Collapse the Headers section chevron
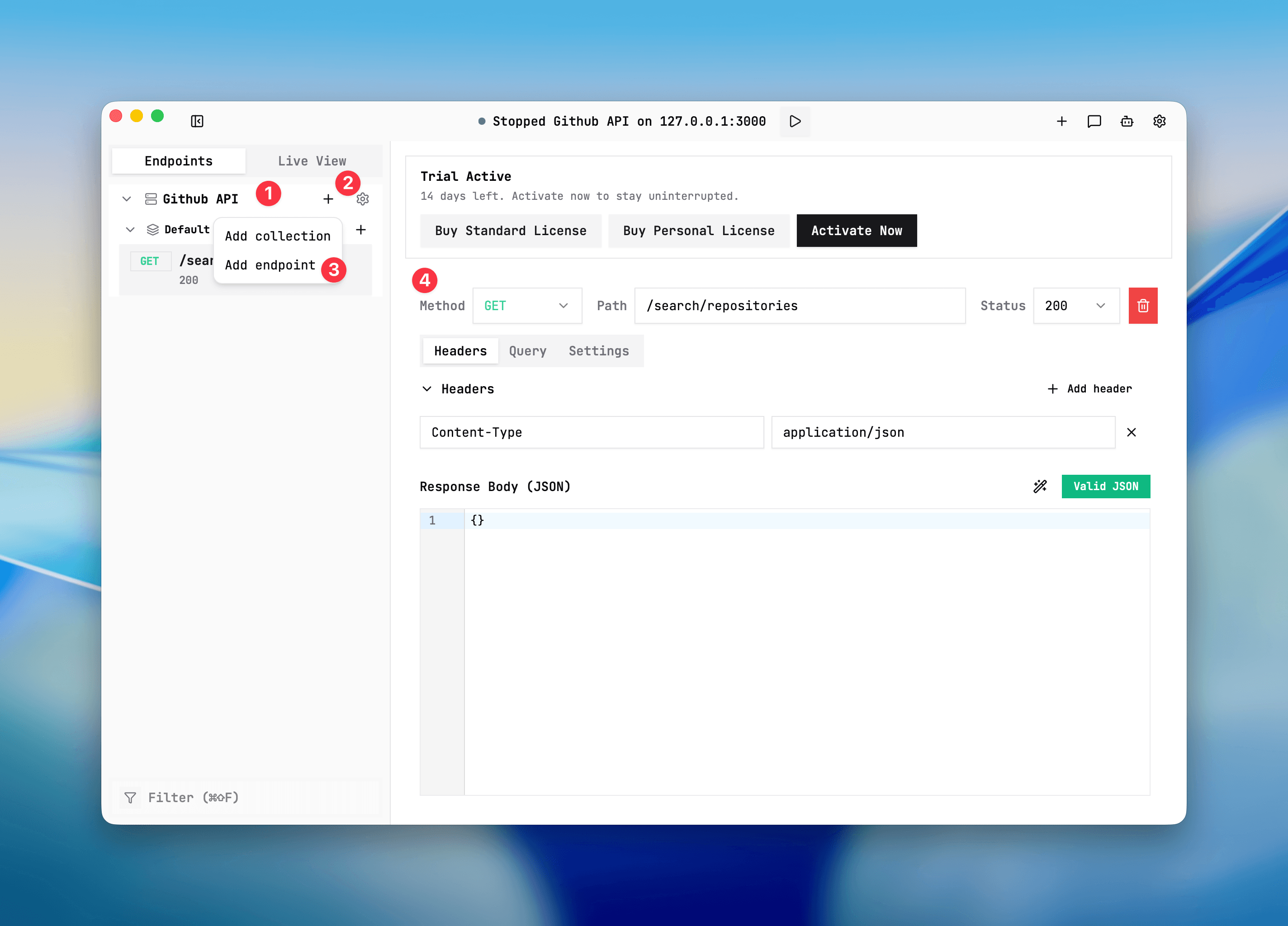Viewport: 1288px width, 926px height. tap(426, 388)
